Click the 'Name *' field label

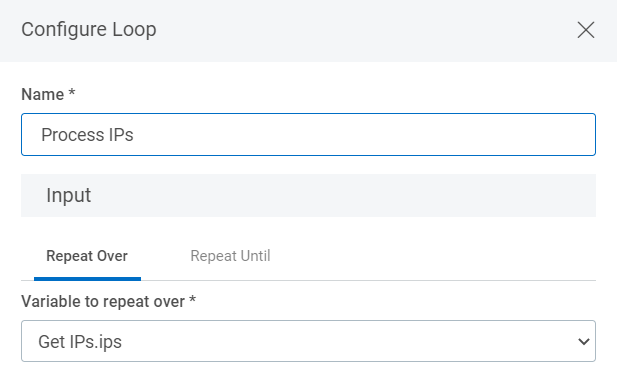coord(48,94)
